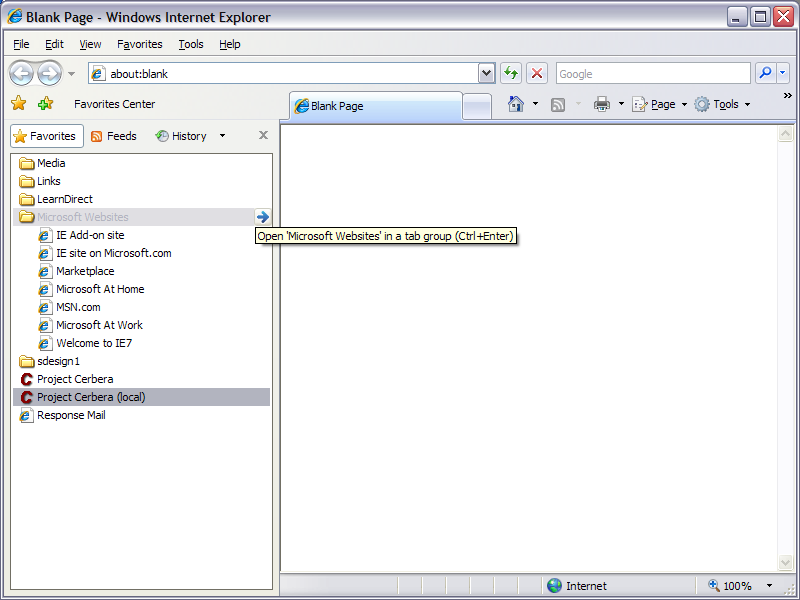This screenshot has width=800, height=600.
Task: Open the address bar dropdown arrow
Action: tap(486, 73)
